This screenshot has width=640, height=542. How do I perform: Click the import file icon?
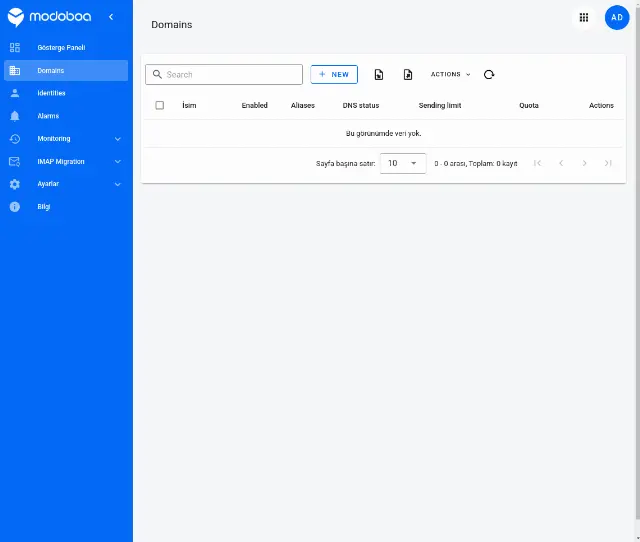379,74
